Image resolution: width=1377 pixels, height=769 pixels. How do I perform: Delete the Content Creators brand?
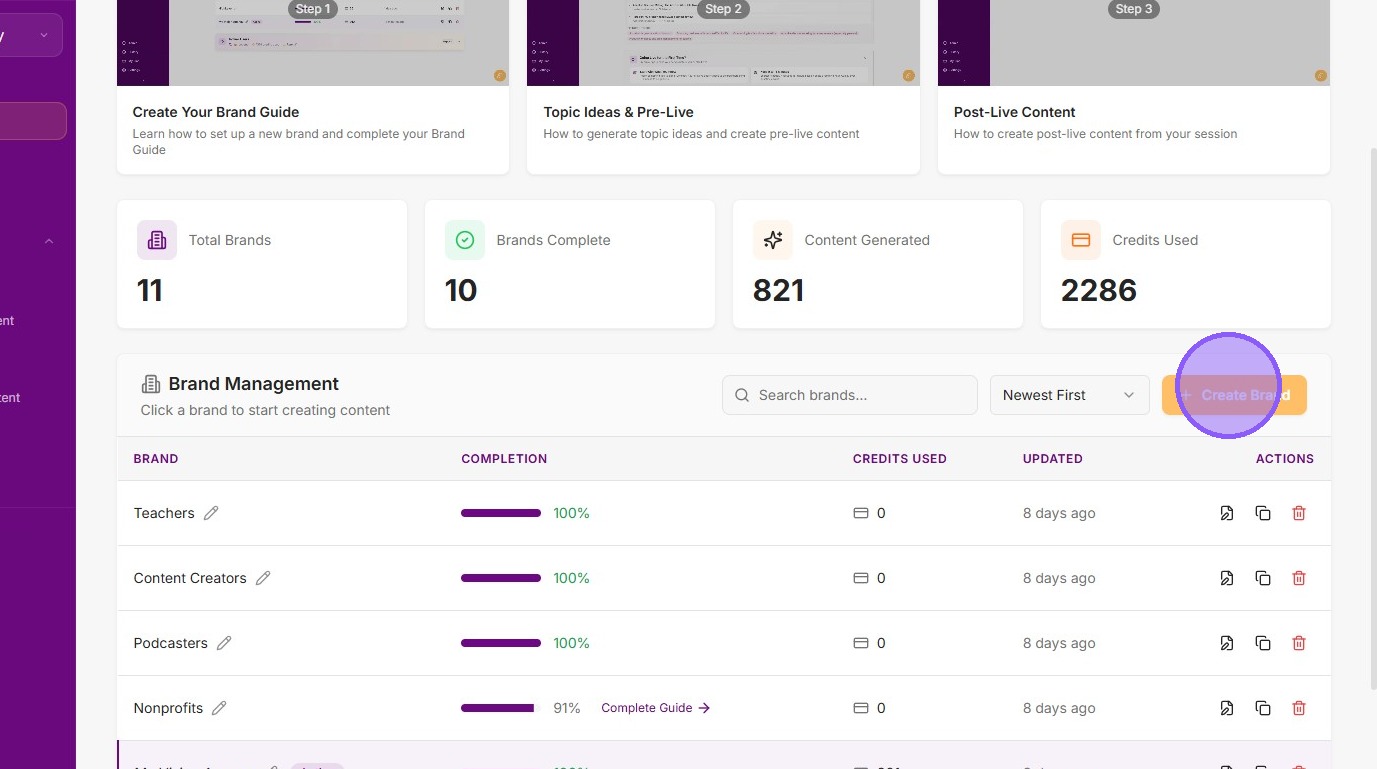pos(1299,578)
